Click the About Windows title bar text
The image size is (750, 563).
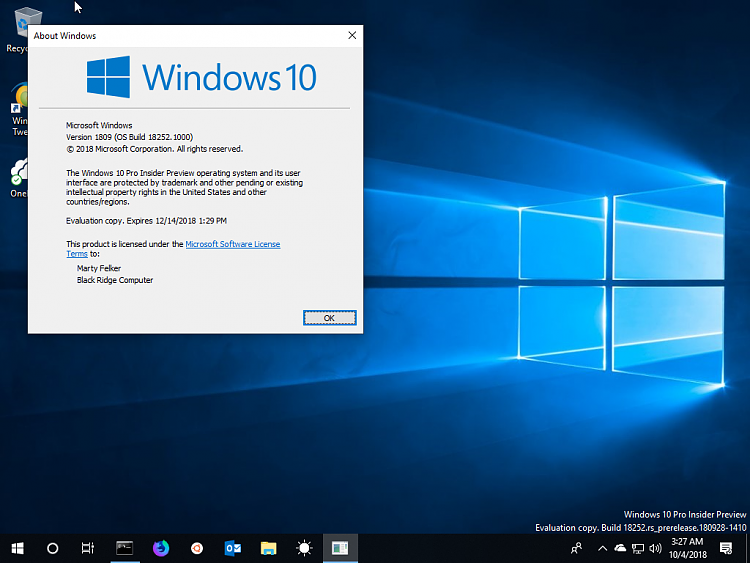65,36
